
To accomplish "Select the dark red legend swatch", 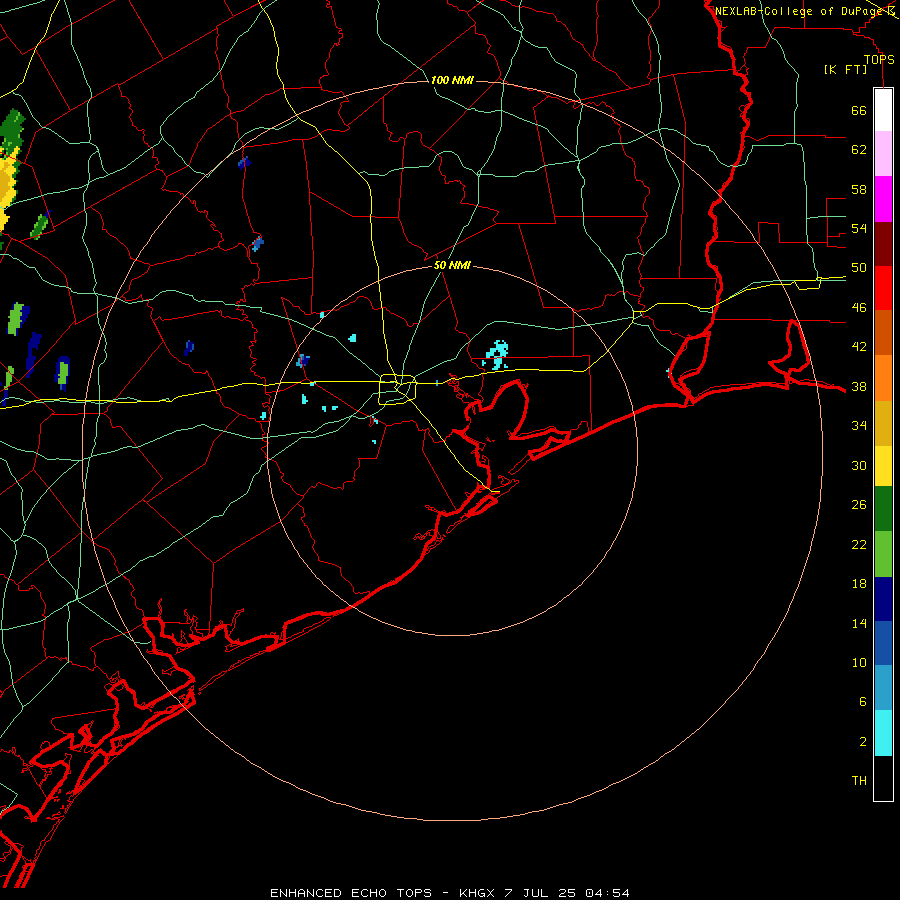I will [x=883, y=244].
